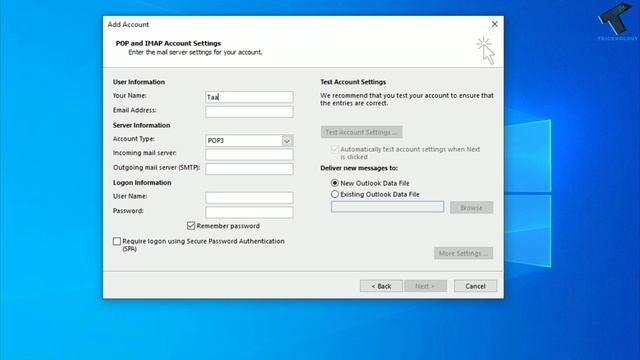Enable Require logon using Secure Password Authentication
This screenshot has height=360, width=640.
coord(117,241)
